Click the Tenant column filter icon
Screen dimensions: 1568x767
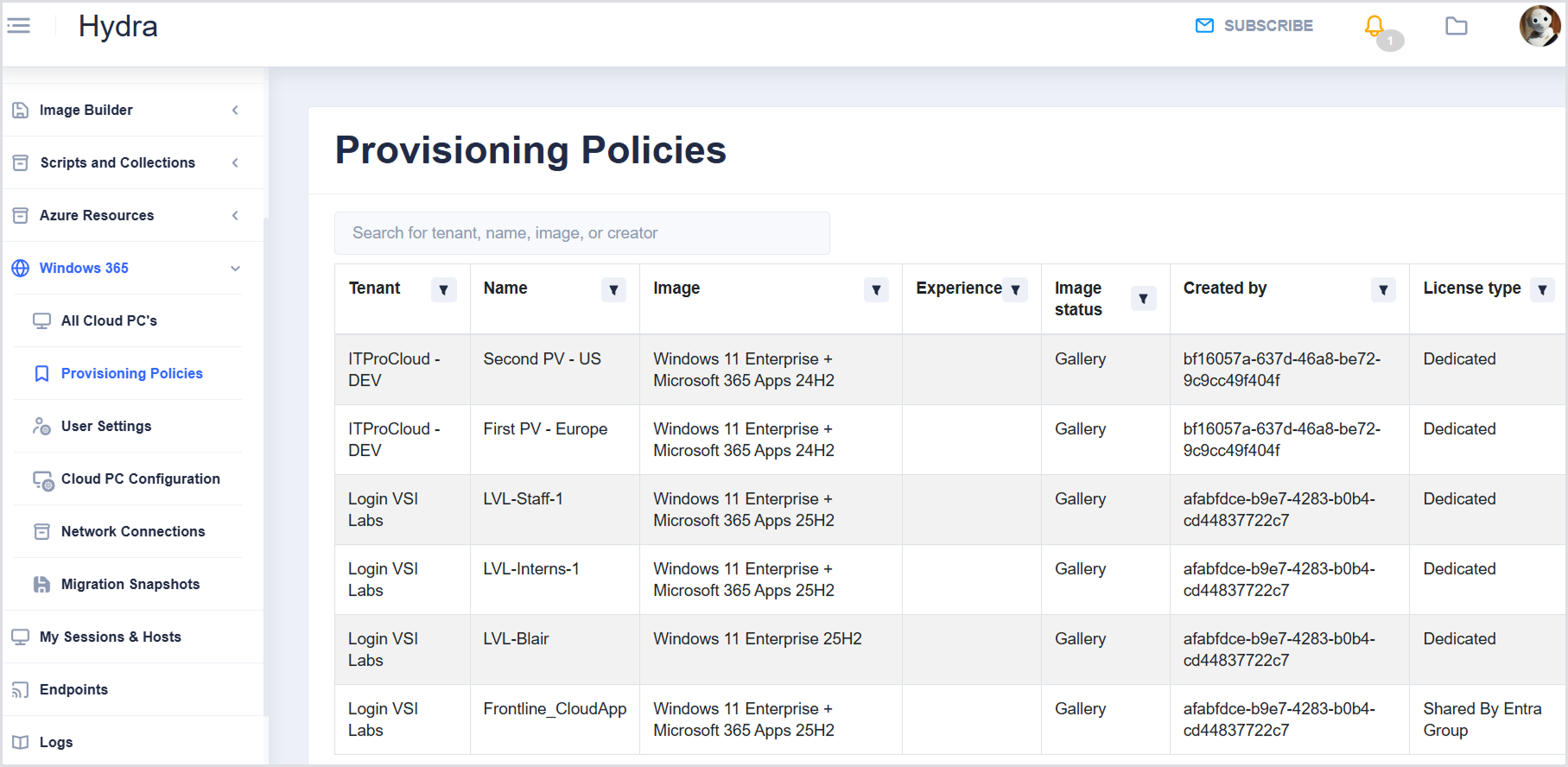[443, 290]
